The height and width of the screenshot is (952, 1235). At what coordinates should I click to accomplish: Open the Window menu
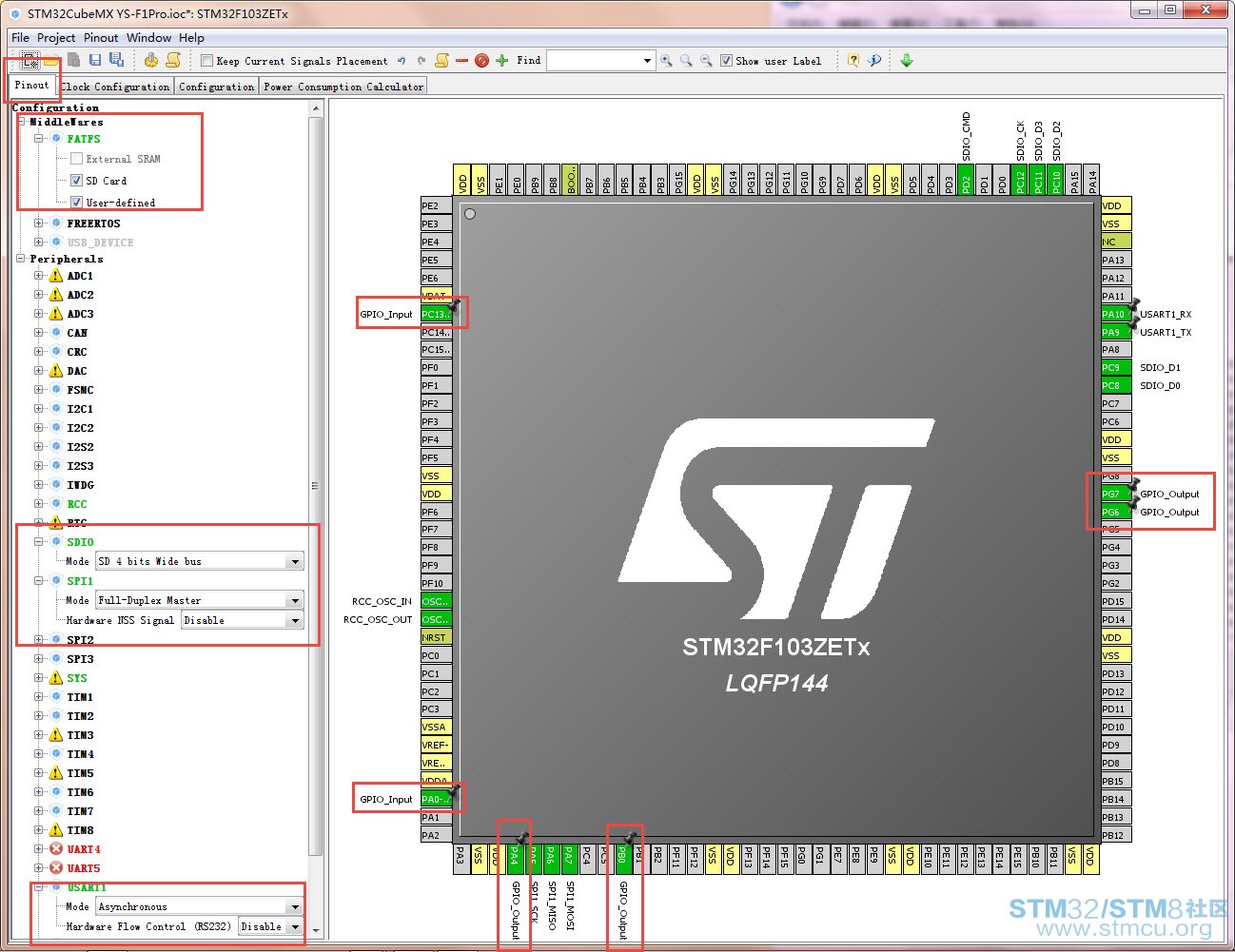pyautogui.click(x=149, y=38)
